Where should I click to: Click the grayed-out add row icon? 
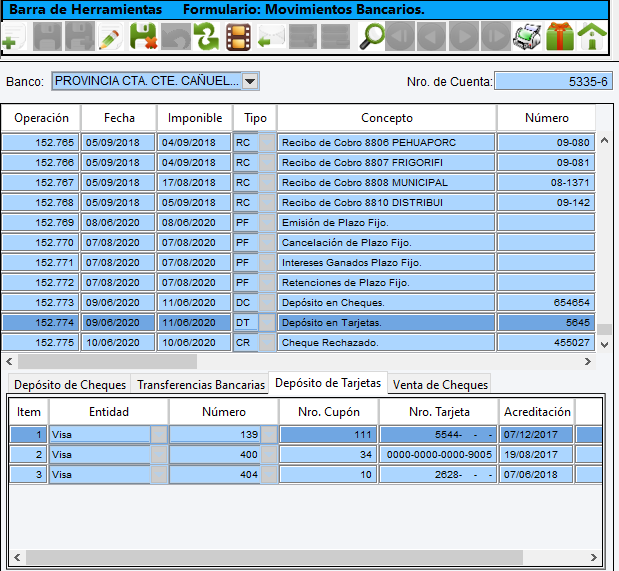tap(303, 37)
